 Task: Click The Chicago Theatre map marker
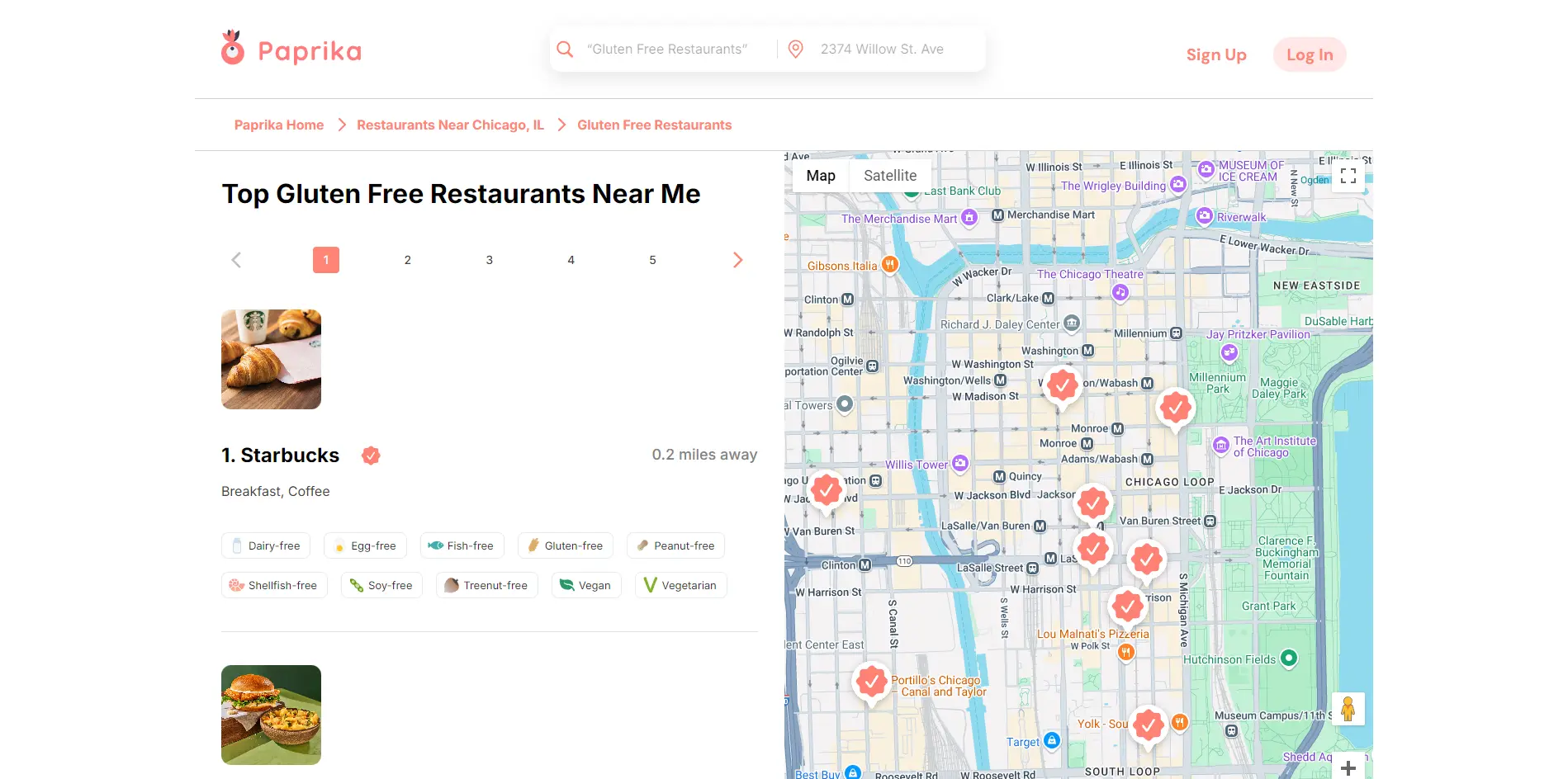pos(1120,291)
